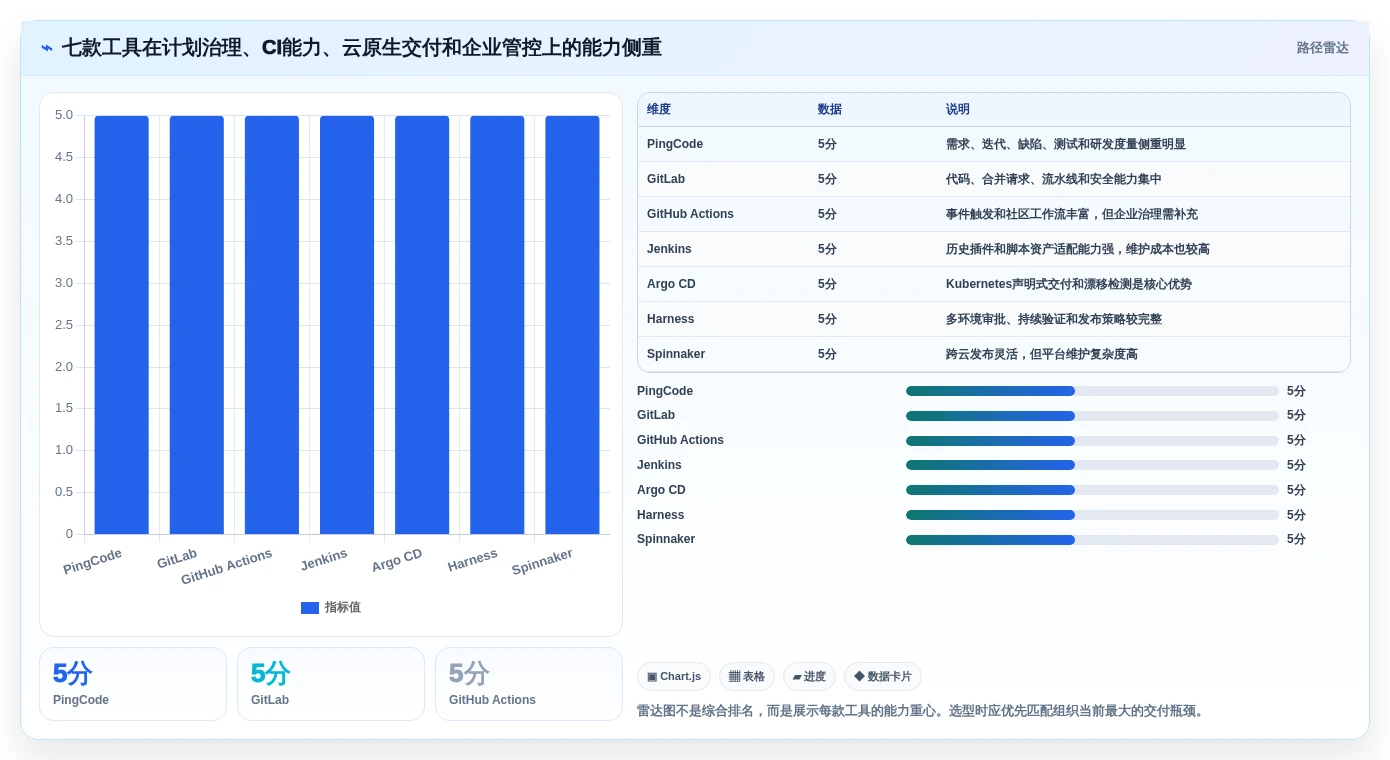
Task: Click the GitLab bar in chart
Action: pos(197,325)
